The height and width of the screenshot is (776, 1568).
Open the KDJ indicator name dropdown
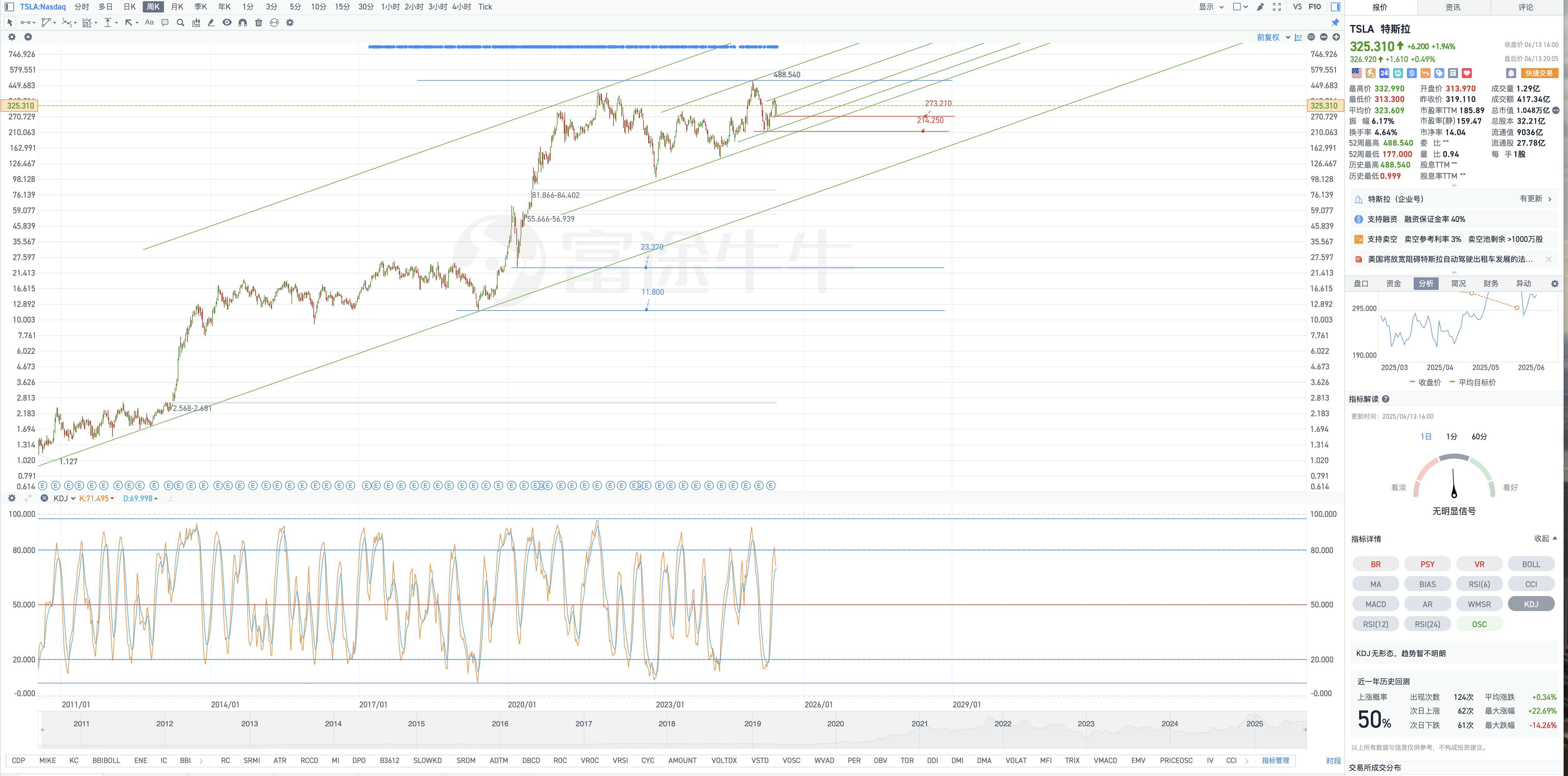(x=65, y=499)
